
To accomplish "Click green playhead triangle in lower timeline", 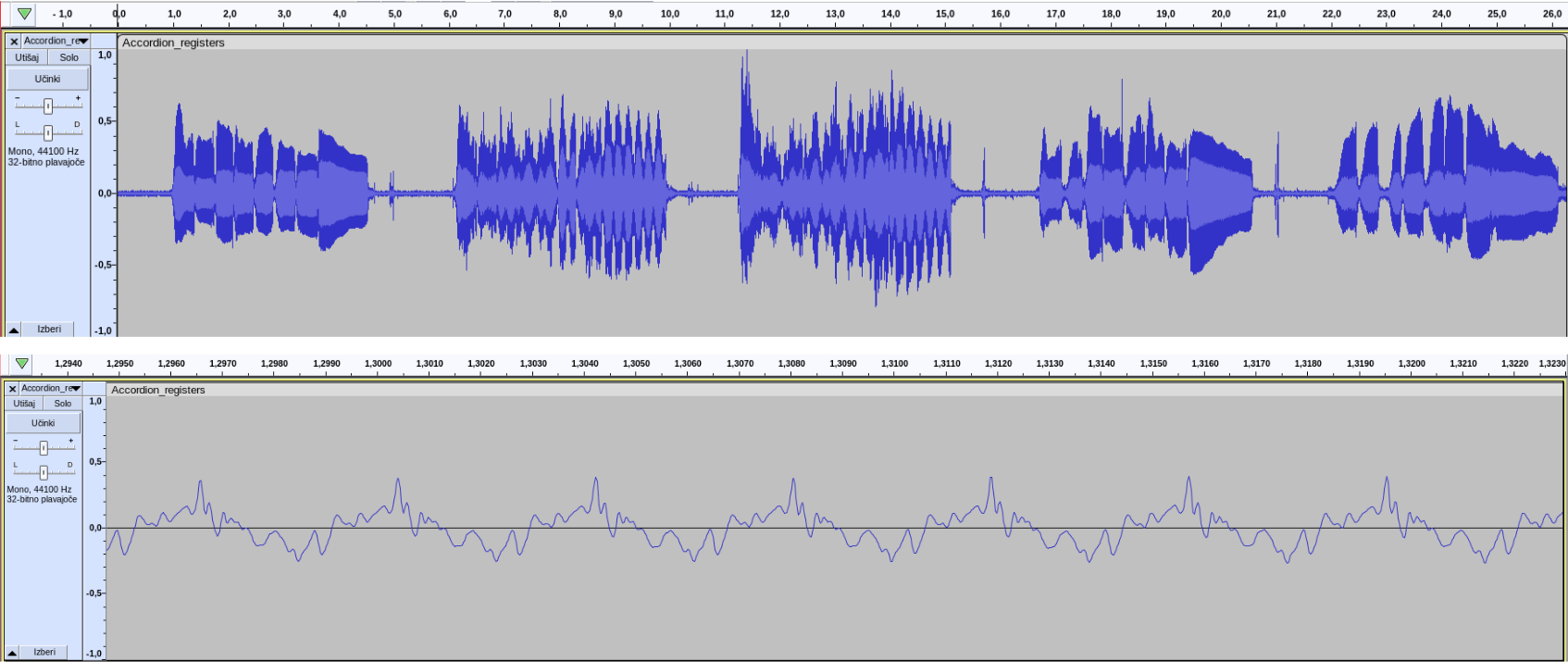I will coord(22,363).
